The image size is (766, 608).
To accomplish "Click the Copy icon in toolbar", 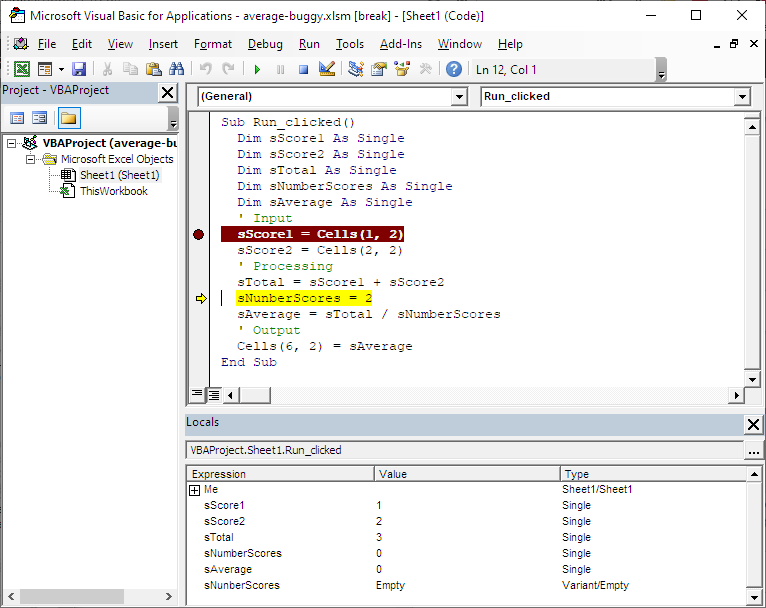I will coord(130,69).
